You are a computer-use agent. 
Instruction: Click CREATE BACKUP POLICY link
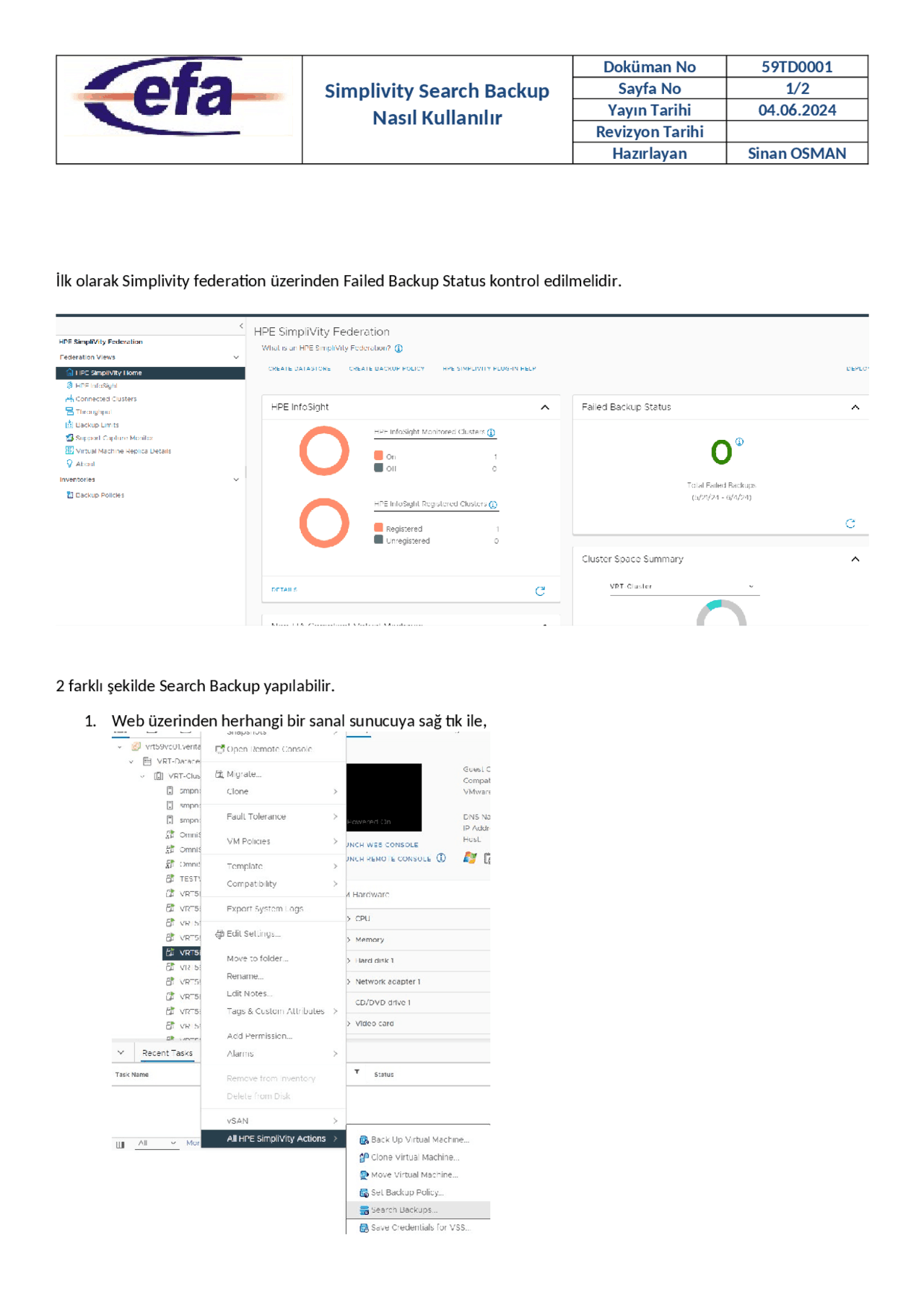(387, 368)
